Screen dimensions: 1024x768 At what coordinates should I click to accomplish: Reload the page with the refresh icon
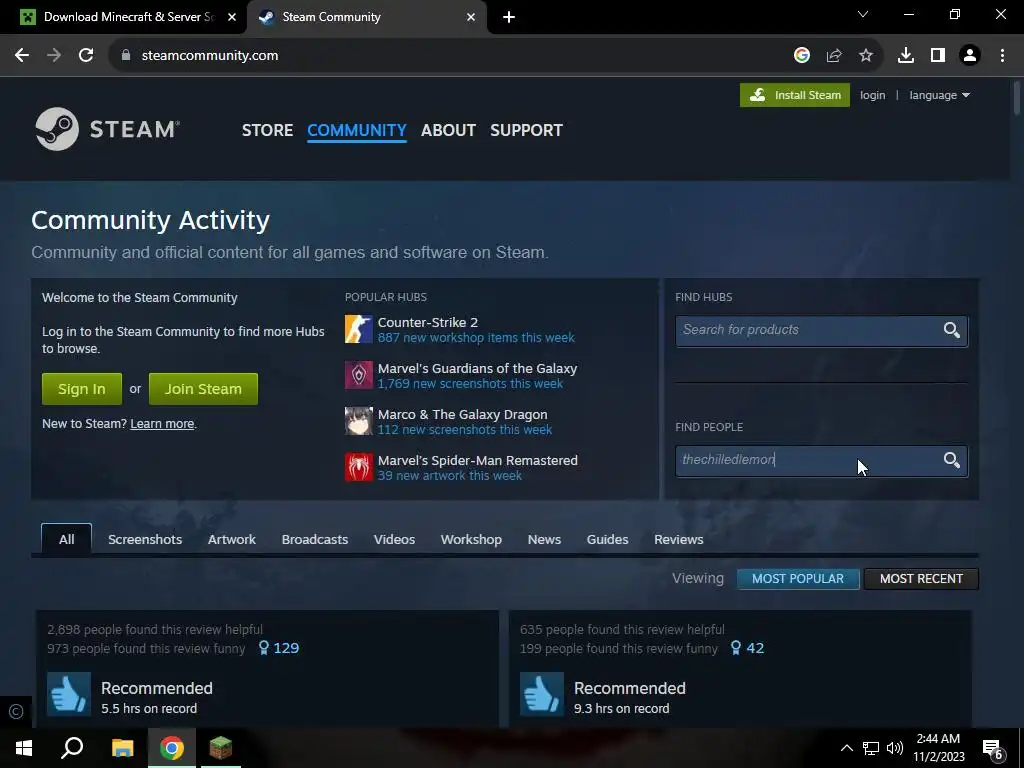[86, 56]
